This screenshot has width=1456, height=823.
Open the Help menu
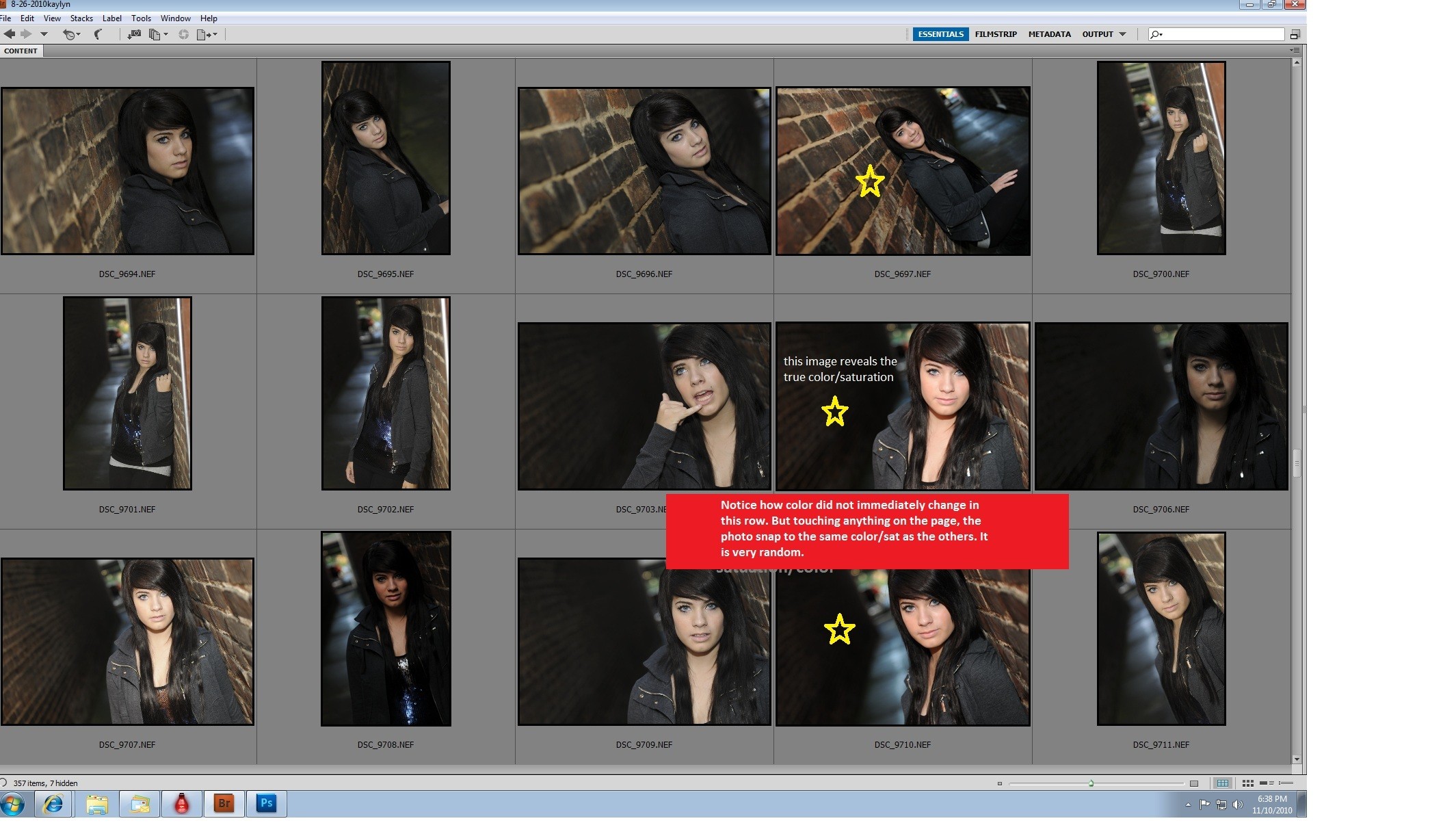coord(209,18)
